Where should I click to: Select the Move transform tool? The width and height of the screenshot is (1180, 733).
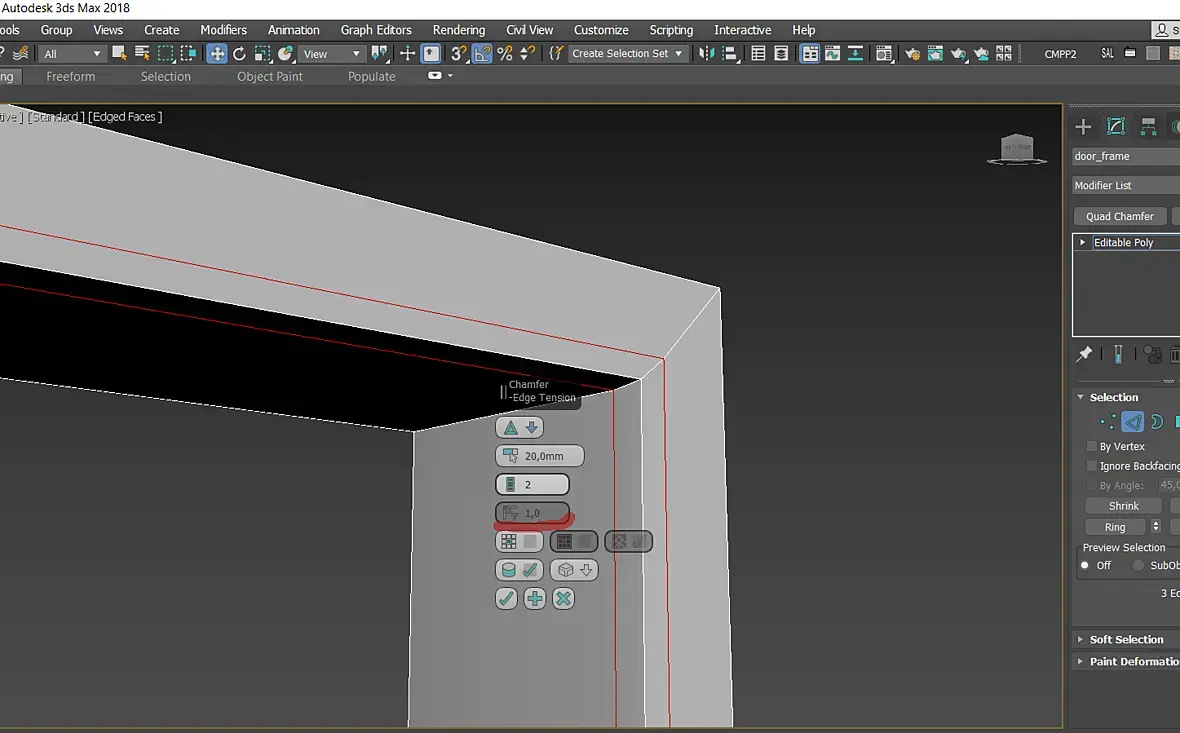(x=217, y=53)
